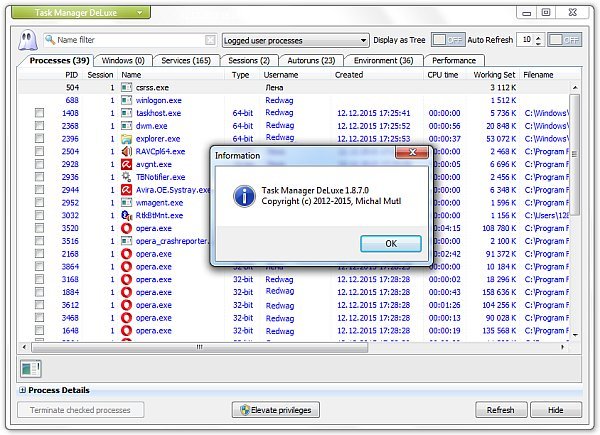Toggle the Auto Refresh switch

564,40
